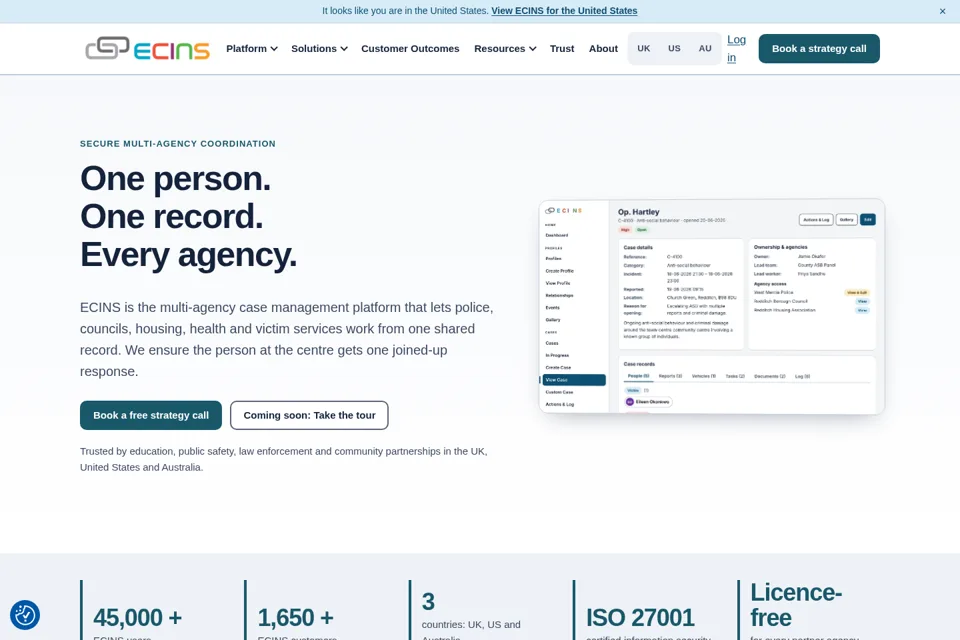The height and width of the screenshot is (640, 960).
Task: Dismiss the United States location banner
Action: pos(942,11)
